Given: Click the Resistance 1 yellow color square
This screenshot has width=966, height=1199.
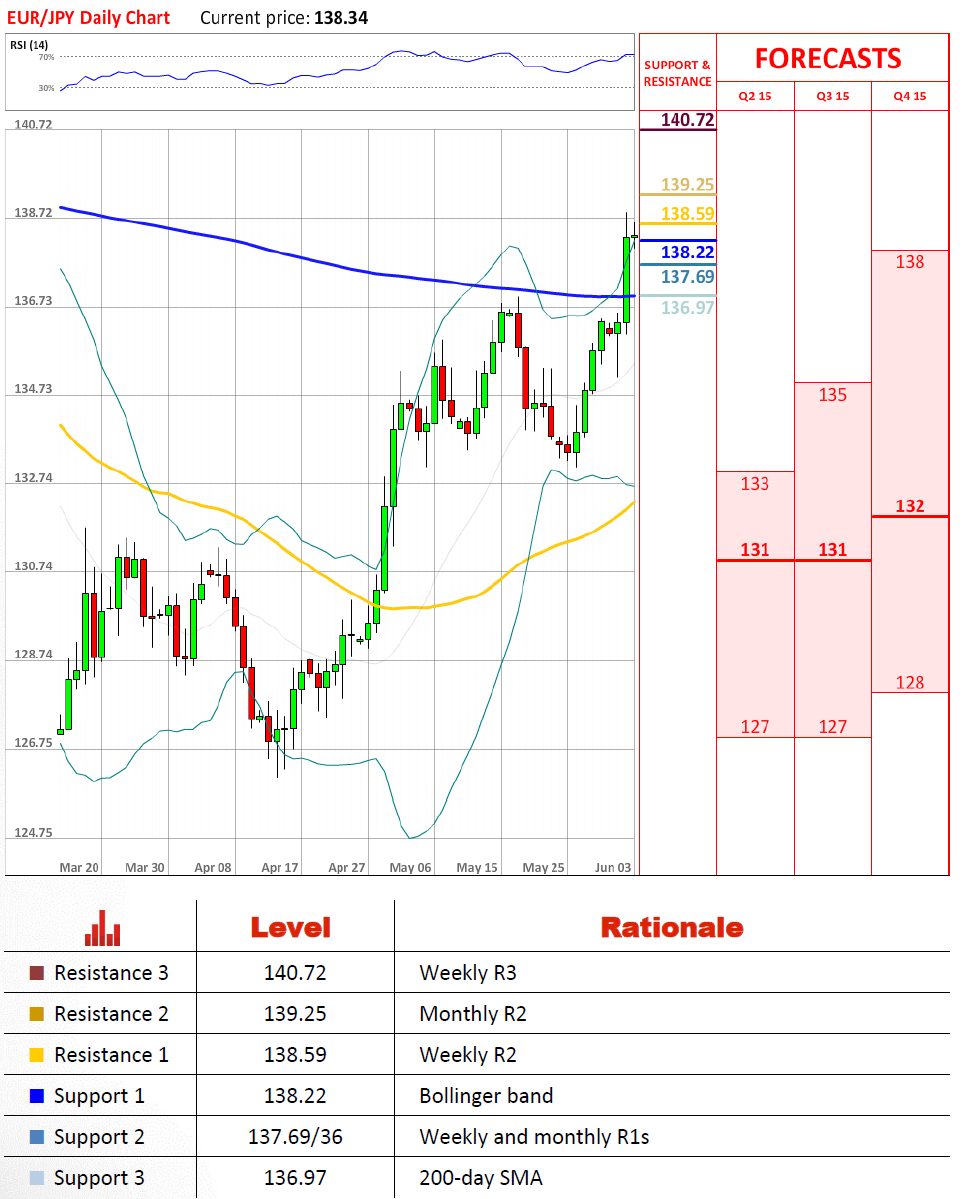Looking at the screenshot, I should click(x=36, y=1055).
